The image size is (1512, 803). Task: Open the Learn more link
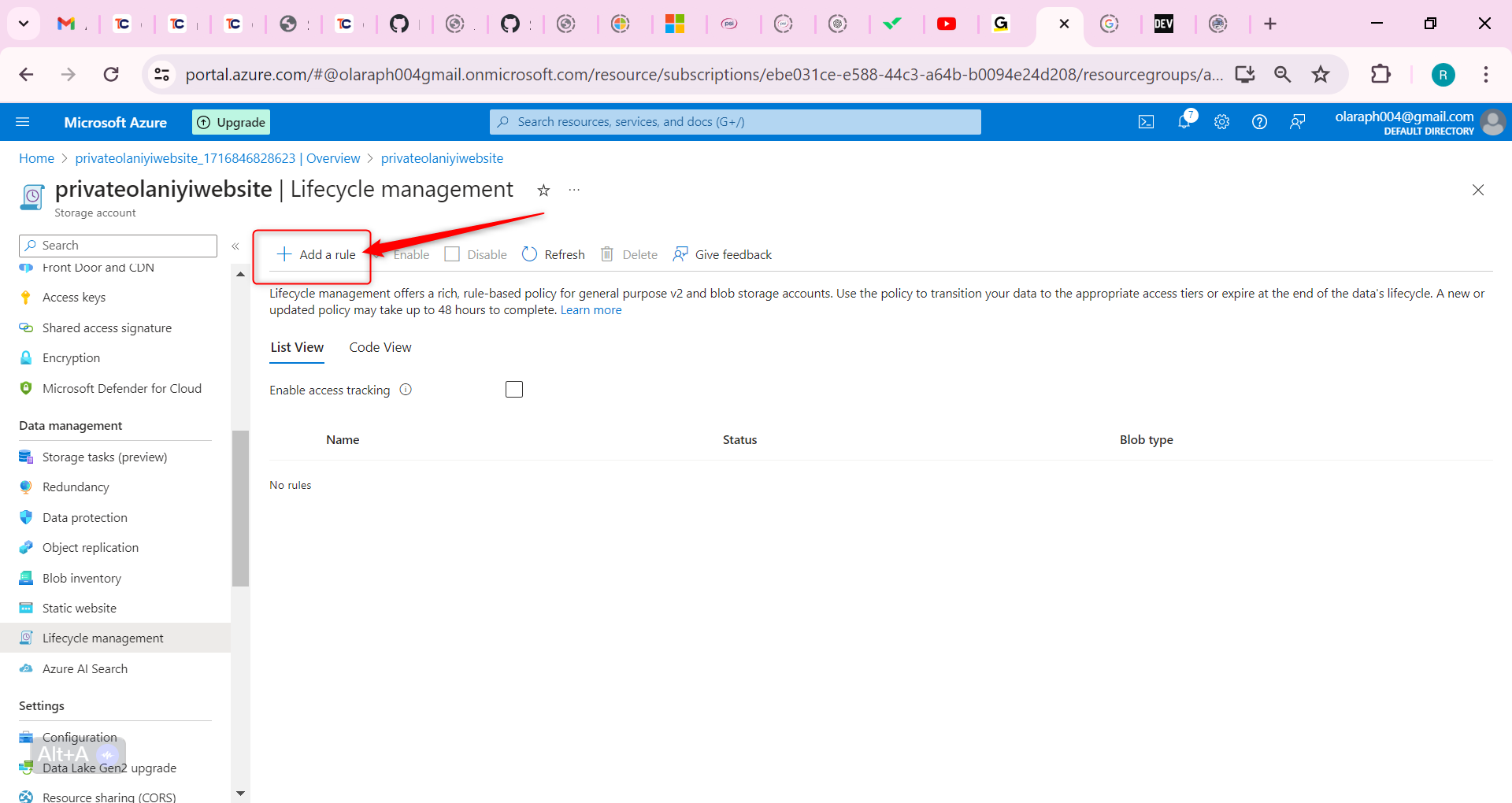tap(591, 310)
